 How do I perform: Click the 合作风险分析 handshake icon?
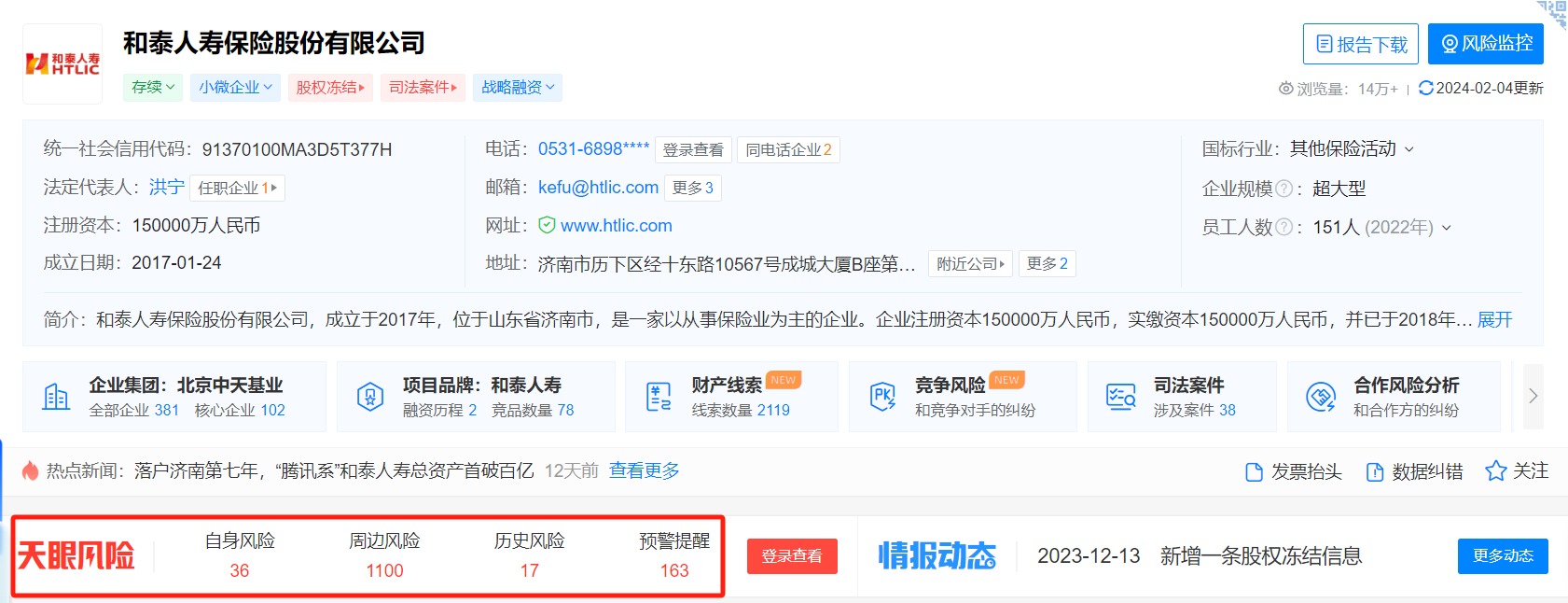[1321, 397]
